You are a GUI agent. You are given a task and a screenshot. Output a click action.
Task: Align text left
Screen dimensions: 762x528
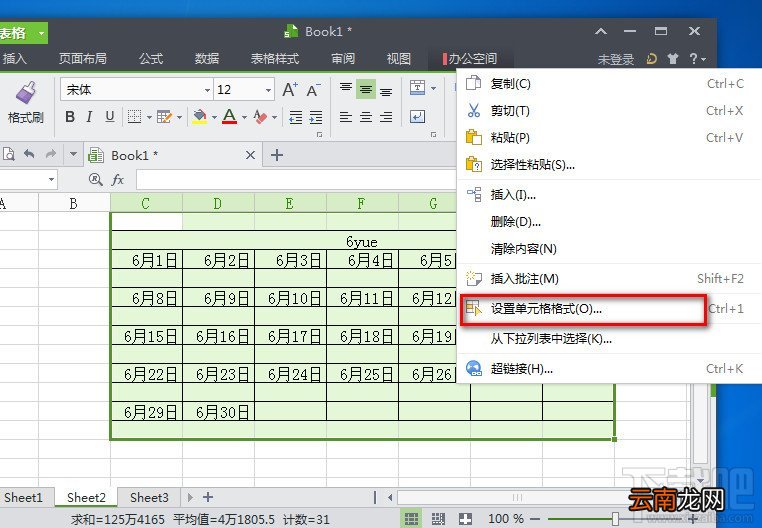click(346, 117)
